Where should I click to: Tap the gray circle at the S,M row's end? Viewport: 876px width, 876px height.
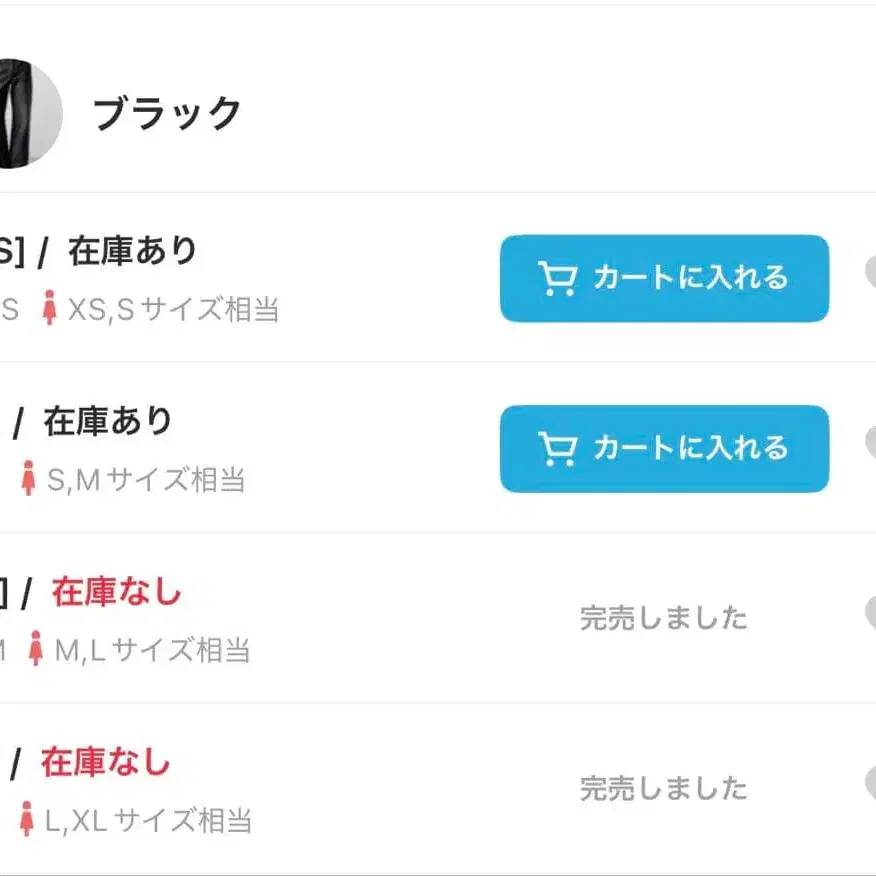click(x=870, y=442)
